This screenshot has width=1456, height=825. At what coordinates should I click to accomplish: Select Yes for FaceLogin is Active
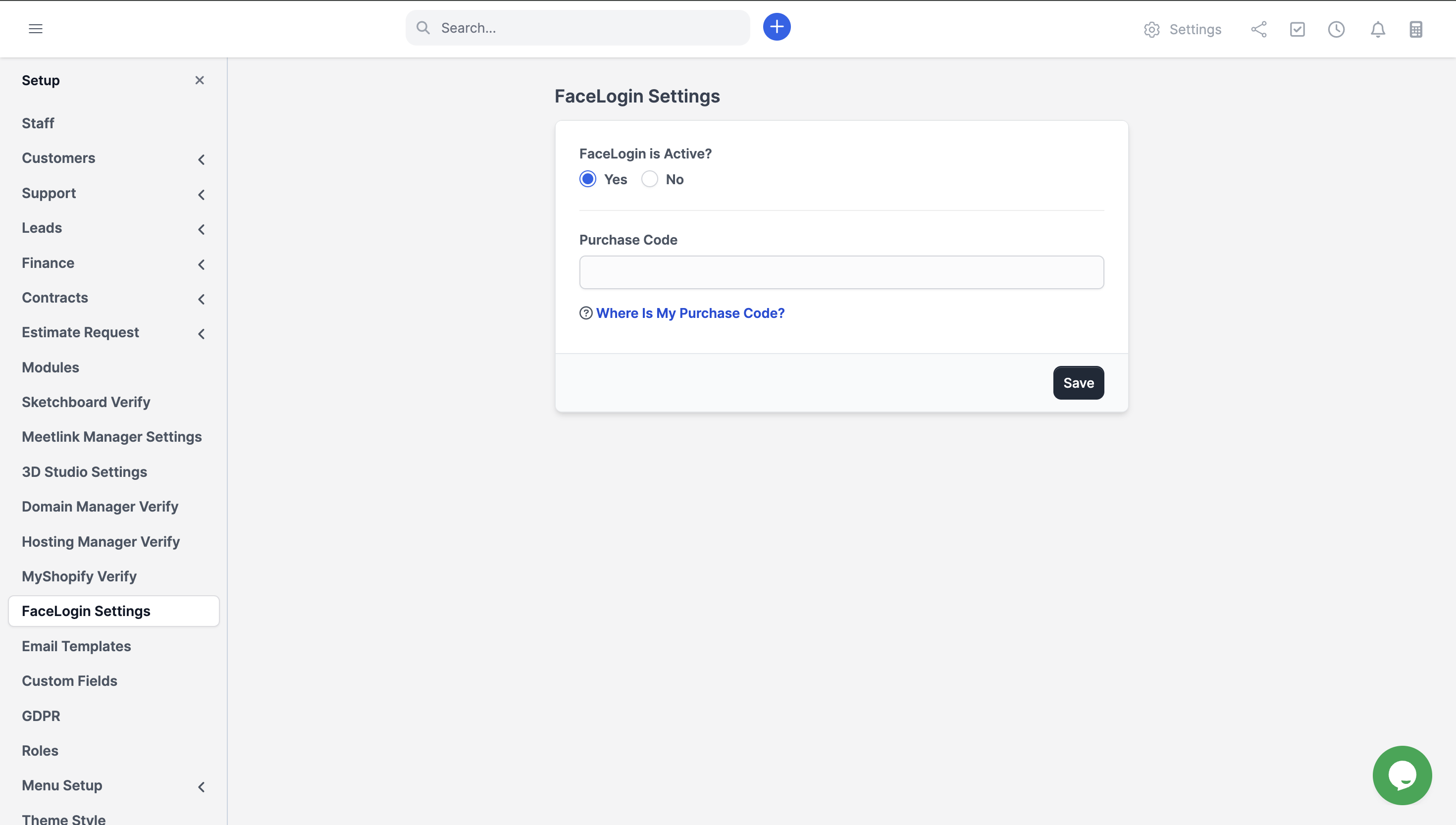coord(587,178)
